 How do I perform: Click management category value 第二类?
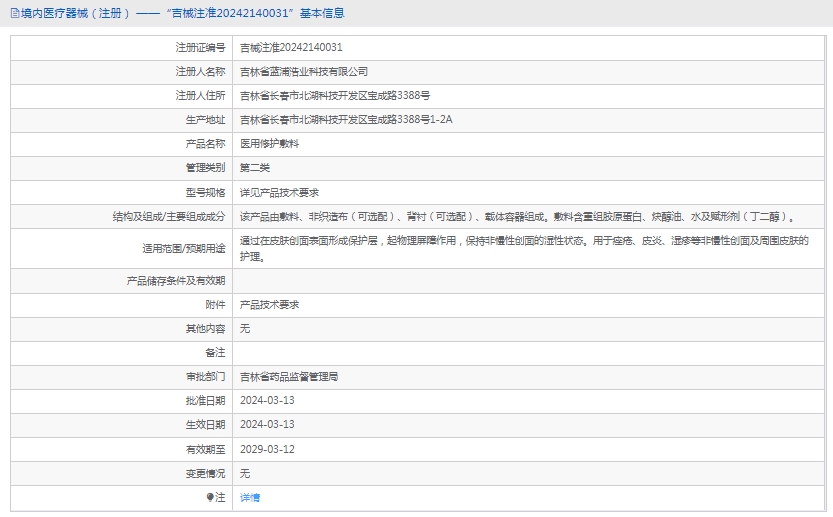click(255, 167)
